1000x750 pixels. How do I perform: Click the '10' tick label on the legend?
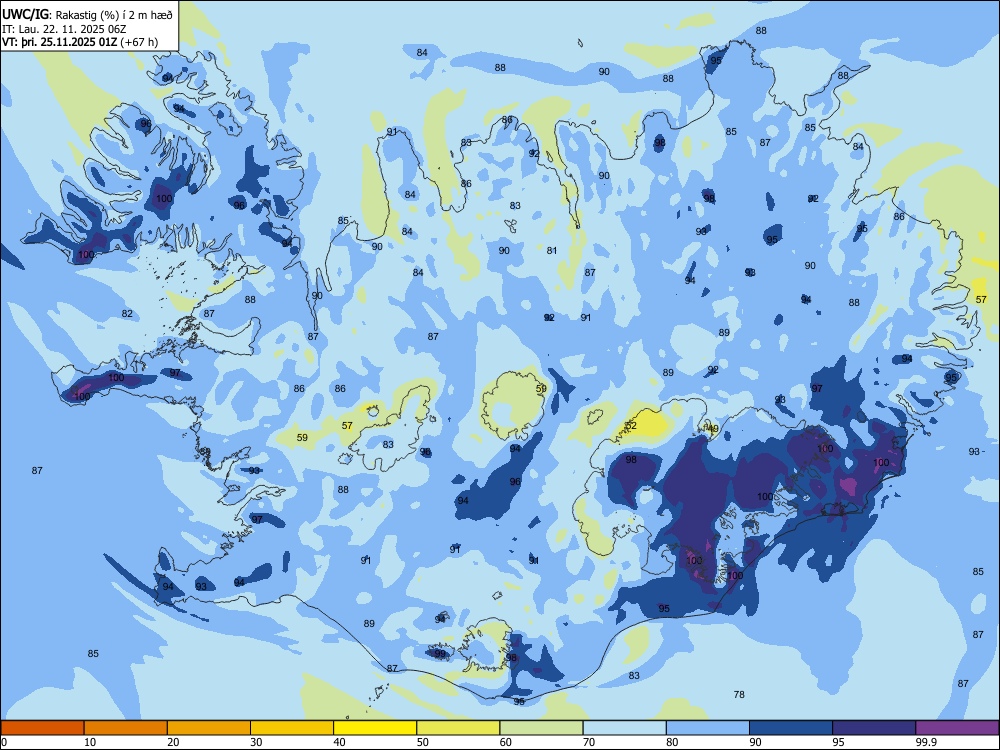[x=90, y=742]
